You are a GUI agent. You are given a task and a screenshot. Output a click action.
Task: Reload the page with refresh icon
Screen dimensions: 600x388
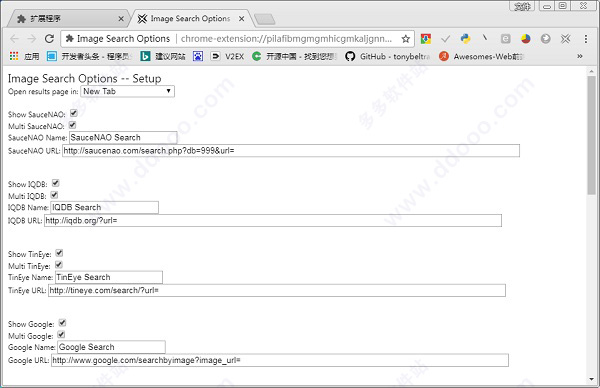(x=49, y=39)
